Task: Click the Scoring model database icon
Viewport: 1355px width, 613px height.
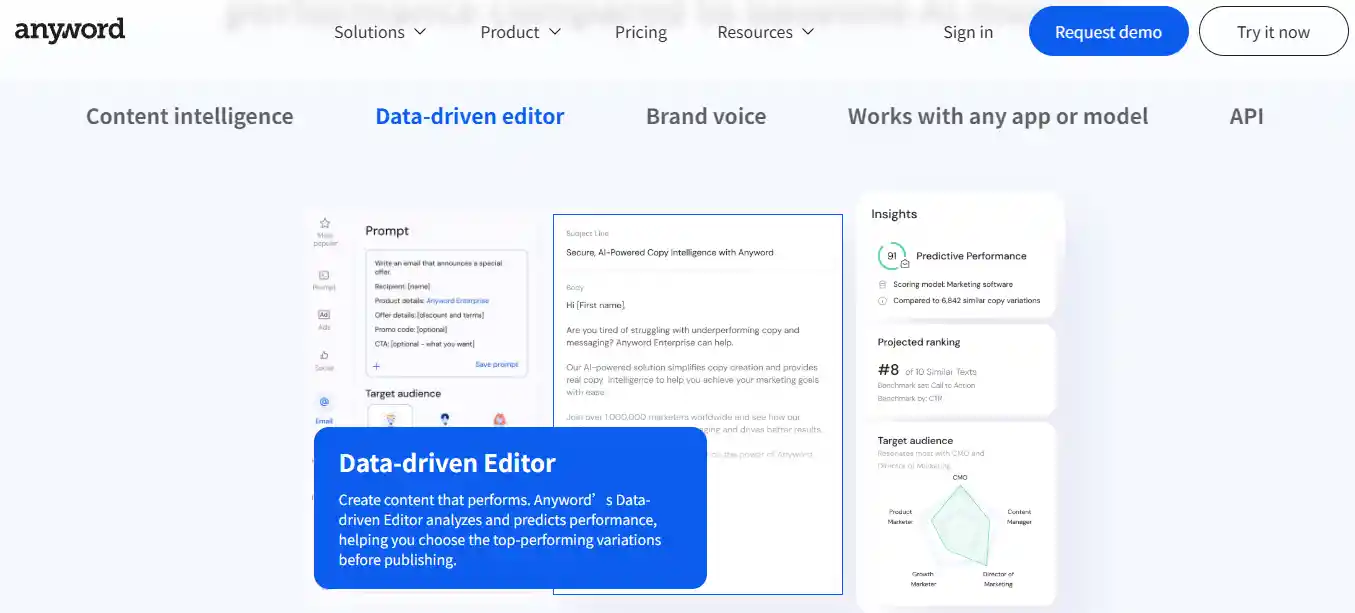Action: [882, 285]
